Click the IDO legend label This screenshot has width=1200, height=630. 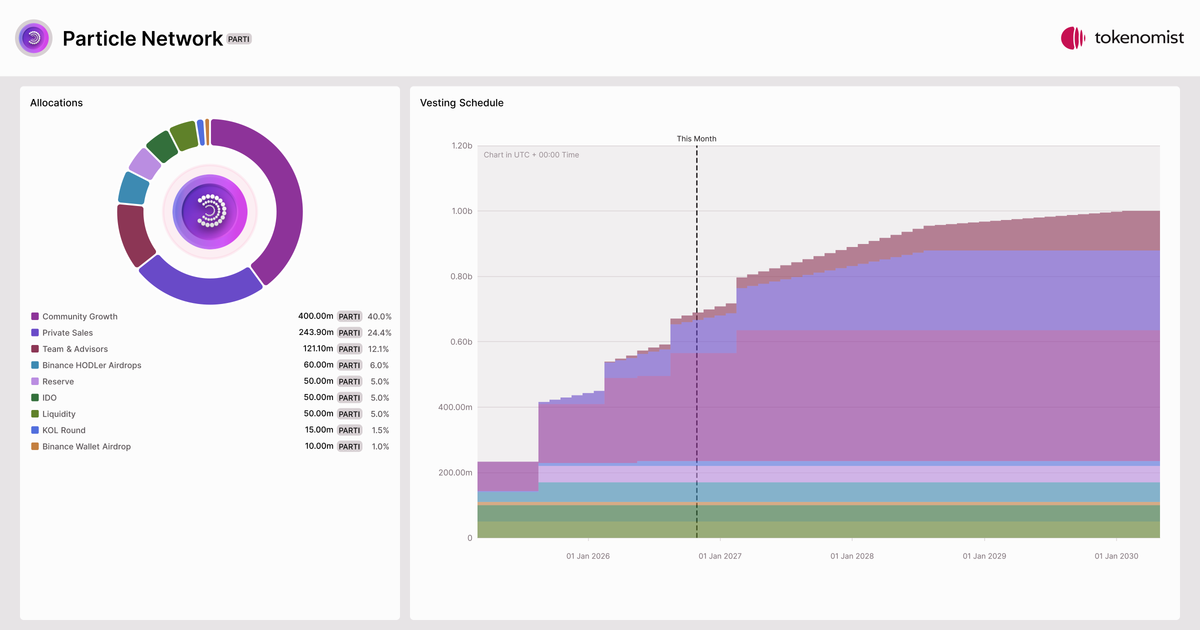(50, 398)
